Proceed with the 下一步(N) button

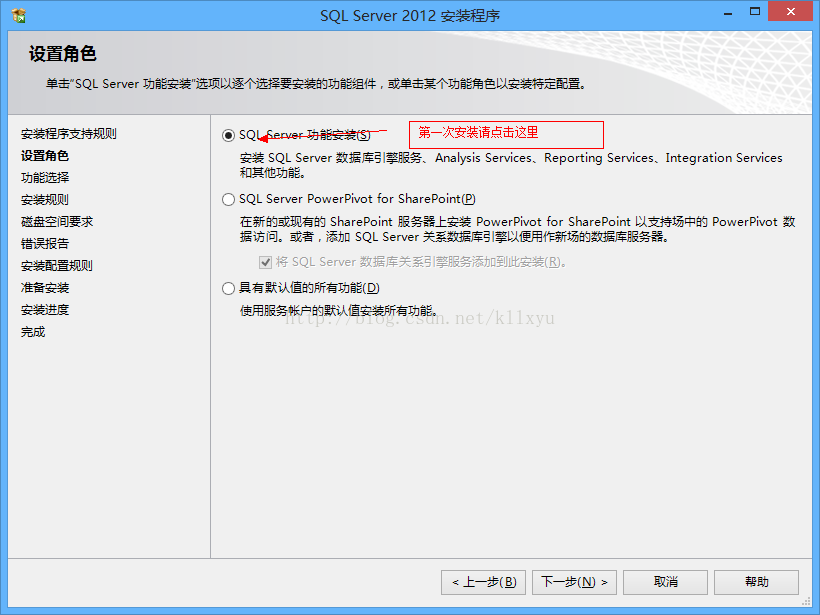[x=574, y=582]
